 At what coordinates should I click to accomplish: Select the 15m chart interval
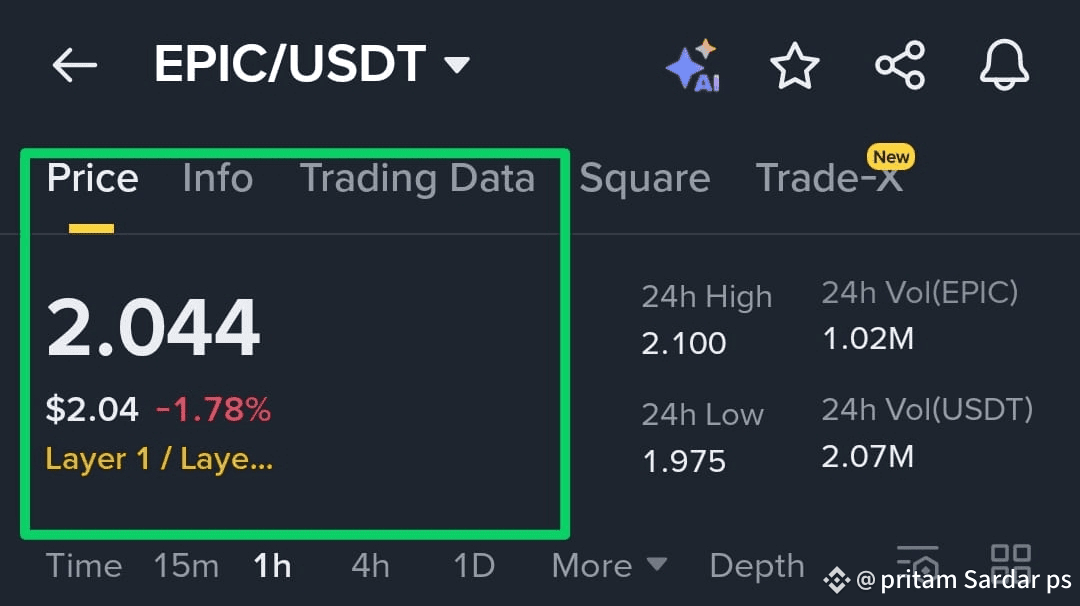tap(186, 566)
